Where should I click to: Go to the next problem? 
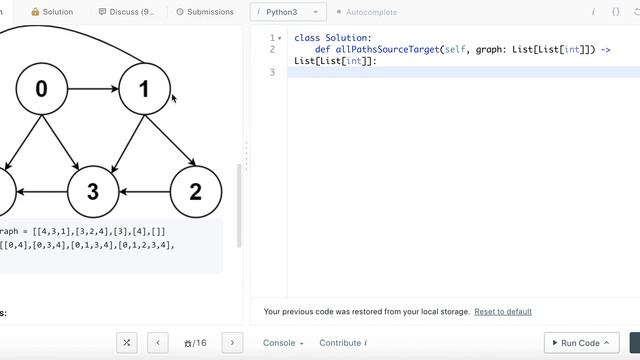pyautogui.click(x=232, y=343)
